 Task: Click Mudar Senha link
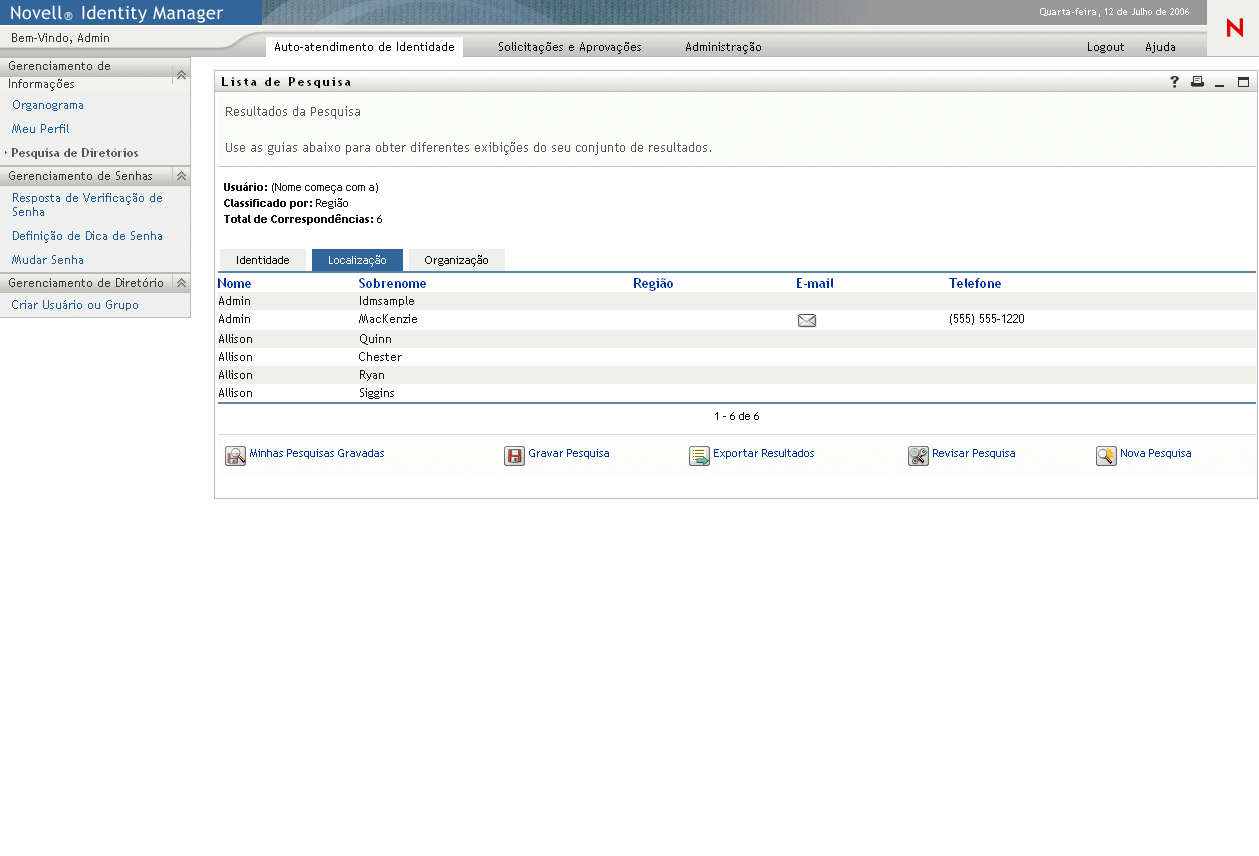(48, 260)
